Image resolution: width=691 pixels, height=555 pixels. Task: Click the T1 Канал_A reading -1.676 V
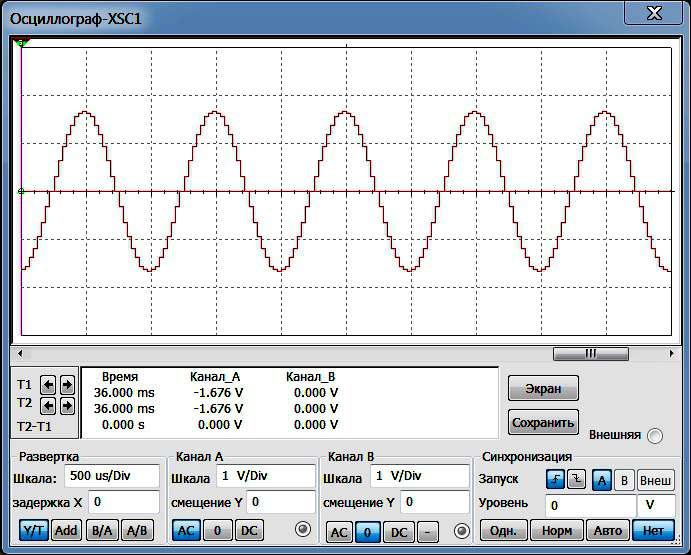tap(218, 393)
